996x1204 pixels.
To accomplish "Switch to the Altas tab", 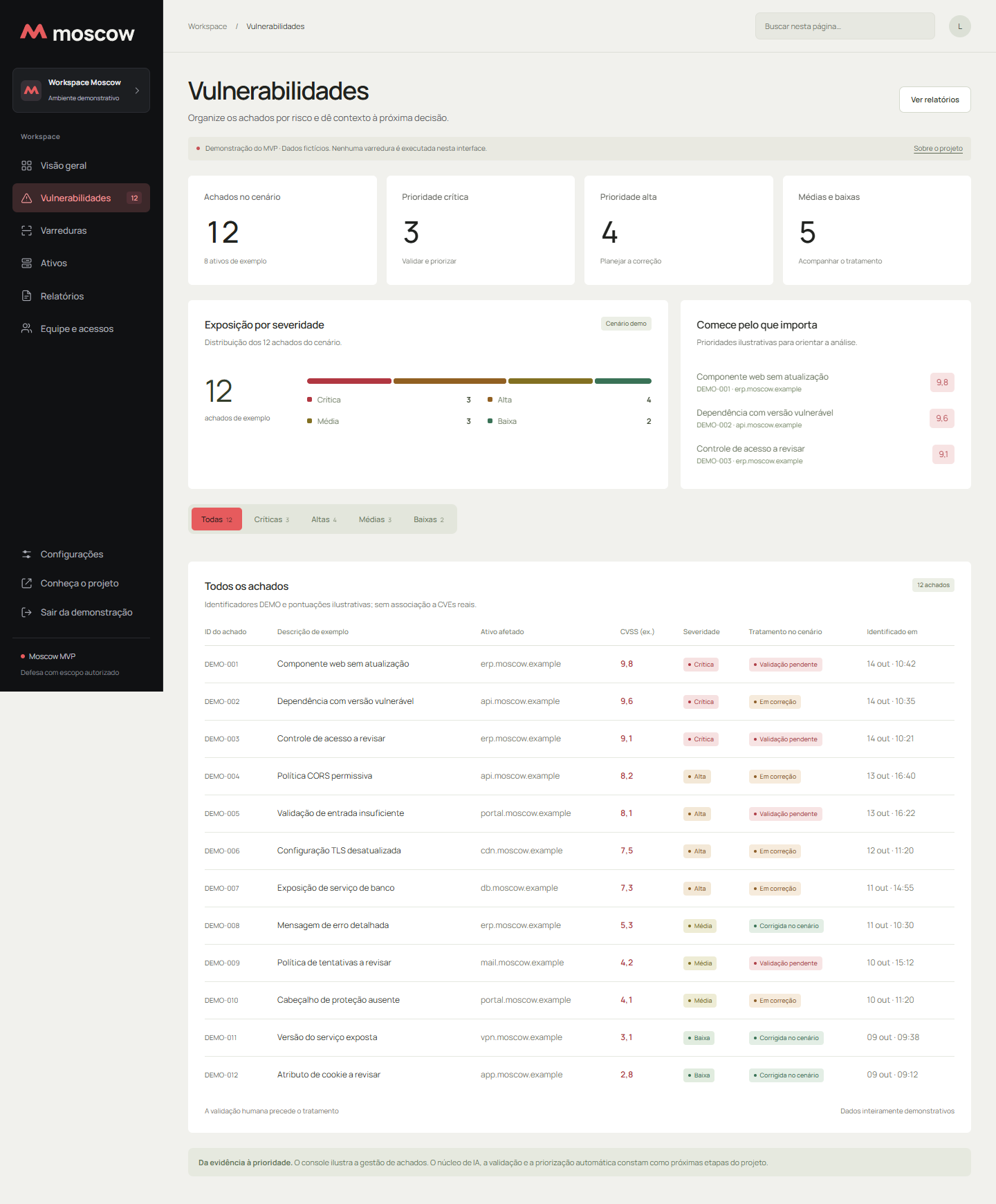I will (324, 519).
